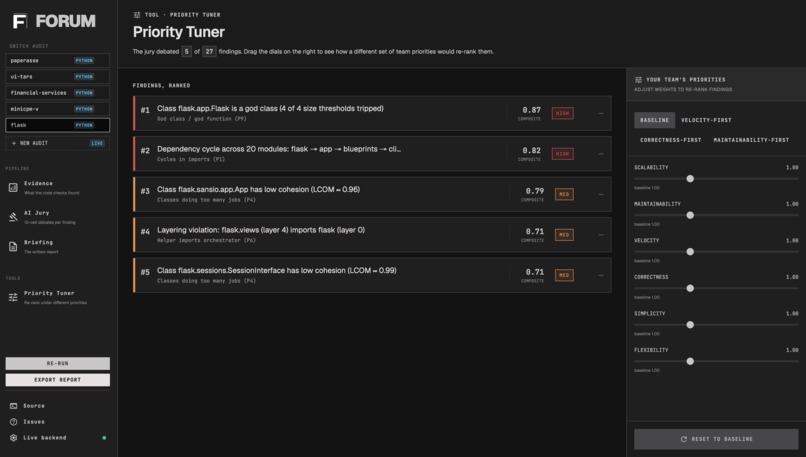
Task: Click the icon beside Your Team's Priorities
Action: pos(638,80)
